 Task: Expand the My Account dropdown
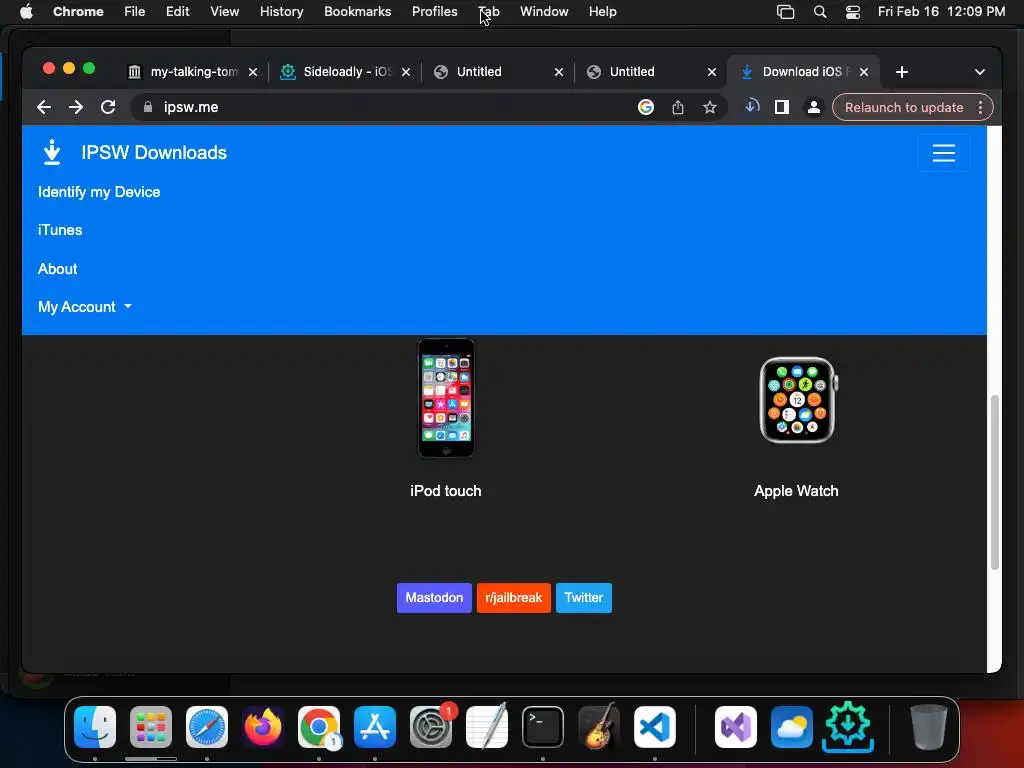pos(85,307)
